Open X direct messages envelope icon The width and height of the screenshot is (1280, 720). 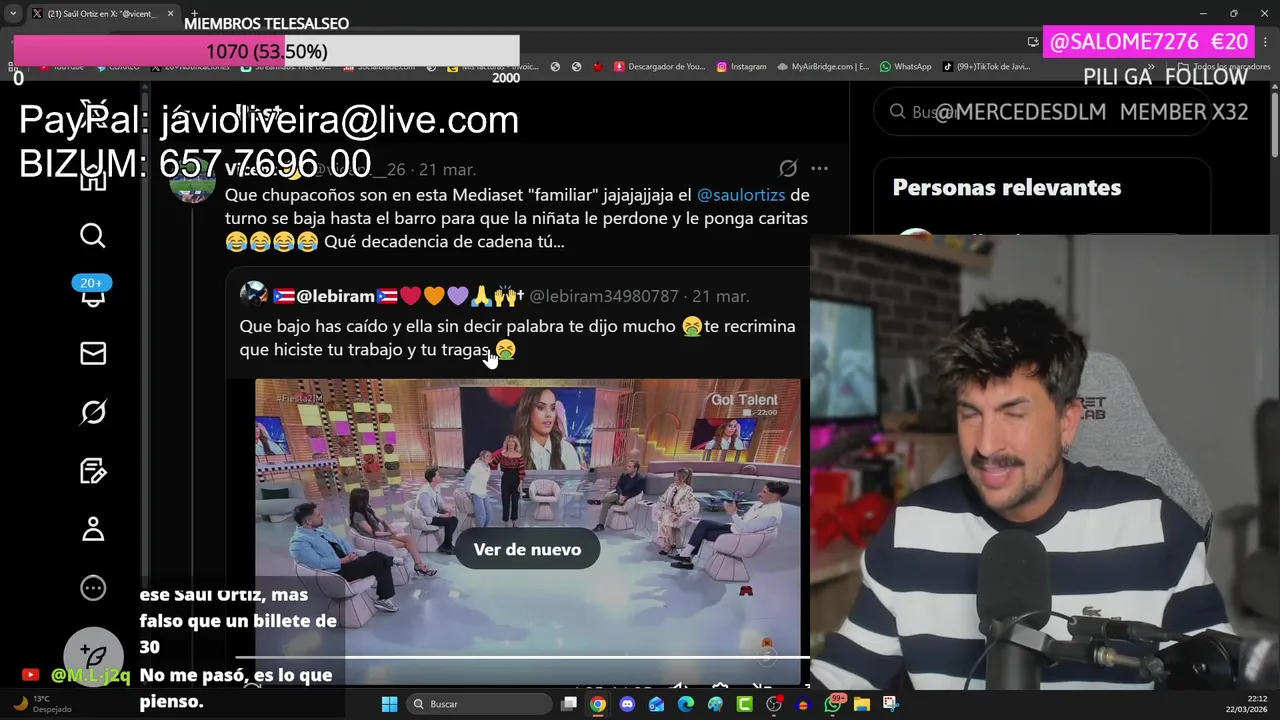click(x=93, y=353)
